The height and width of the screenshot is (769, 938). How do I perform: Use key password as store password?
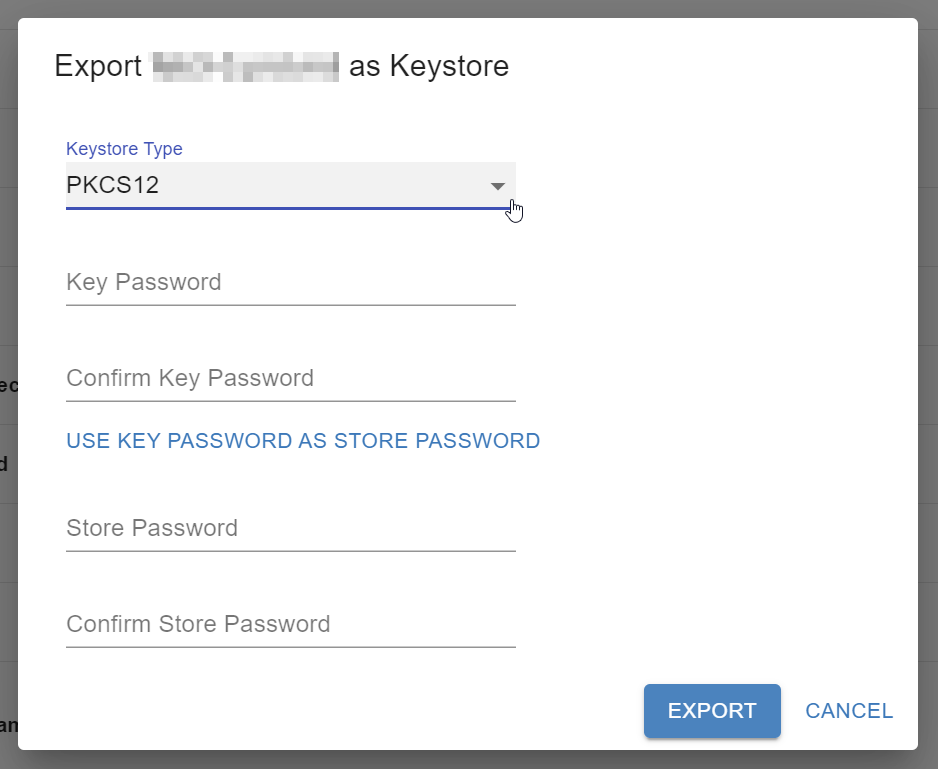(303, 441)
